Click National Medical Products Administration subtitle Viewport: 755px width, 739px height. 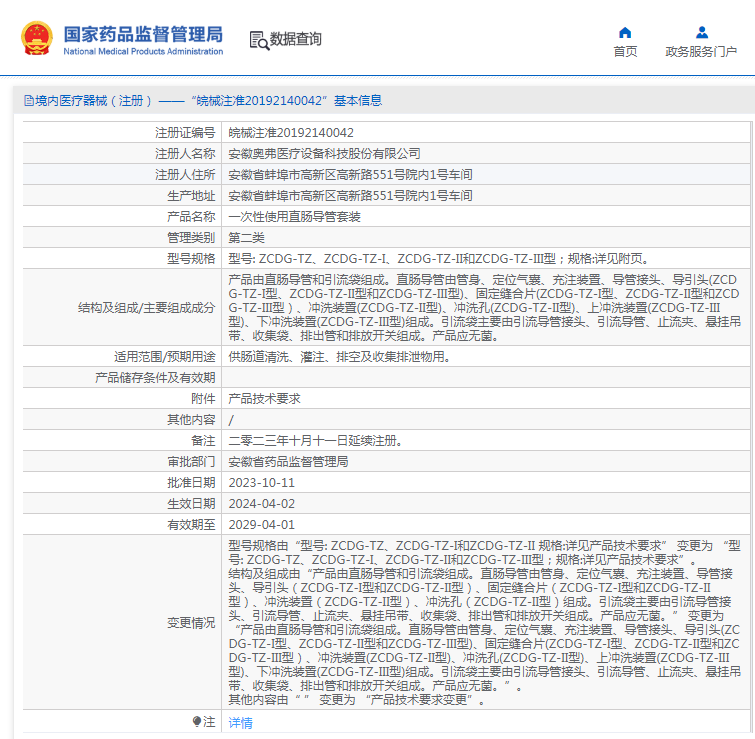143,52
